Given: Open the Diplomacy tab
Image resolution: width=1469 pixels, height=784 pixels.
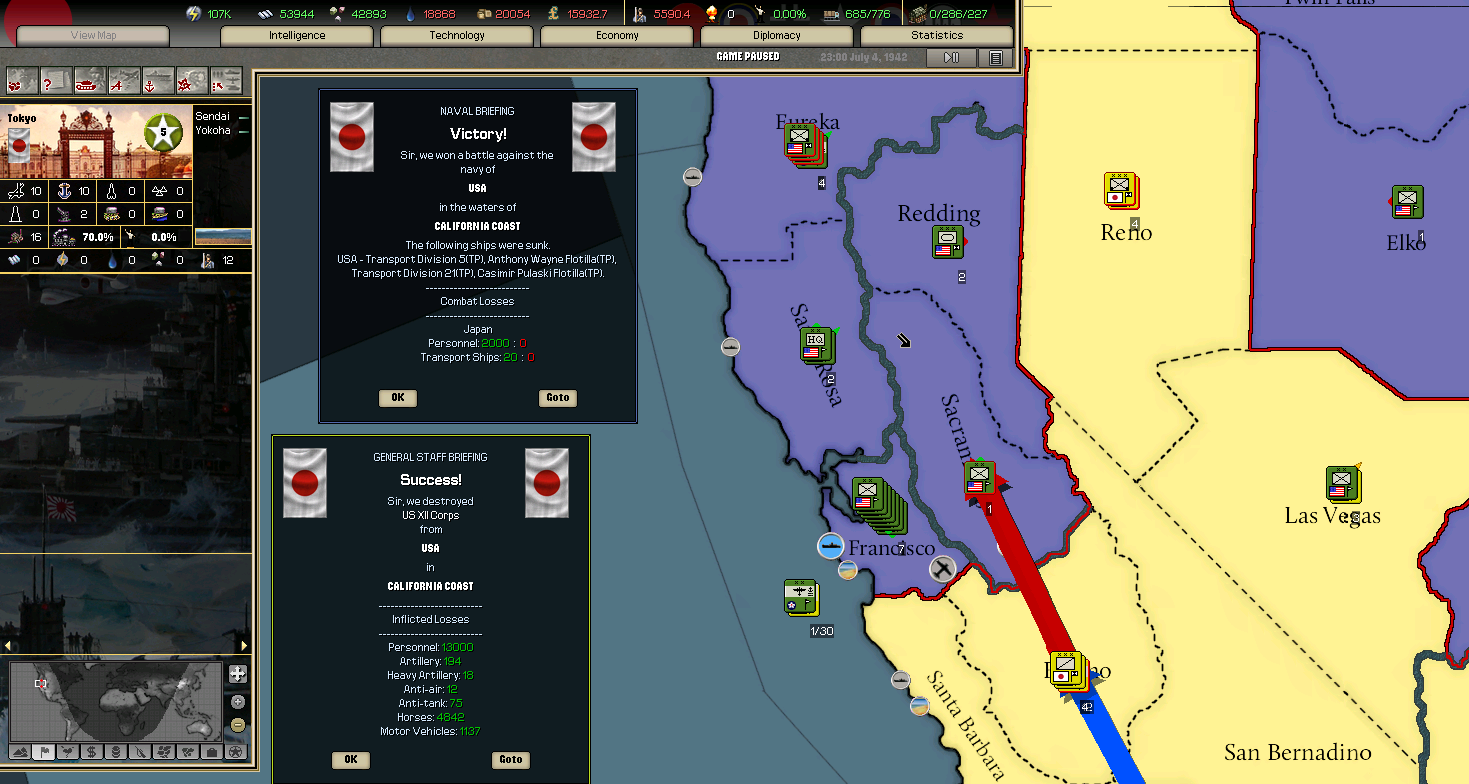Looking at the screenshot, I should pyautogui.click(x=777, y=36).
